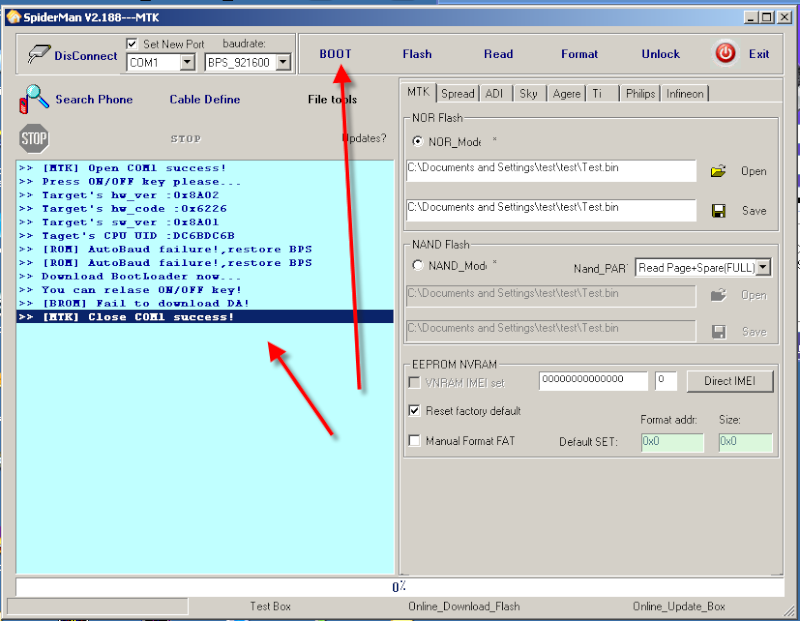Select log line "Taget's CPU UID :DC6BDC6B"
This screenshot has height=621, width=800.
point(205,236)
